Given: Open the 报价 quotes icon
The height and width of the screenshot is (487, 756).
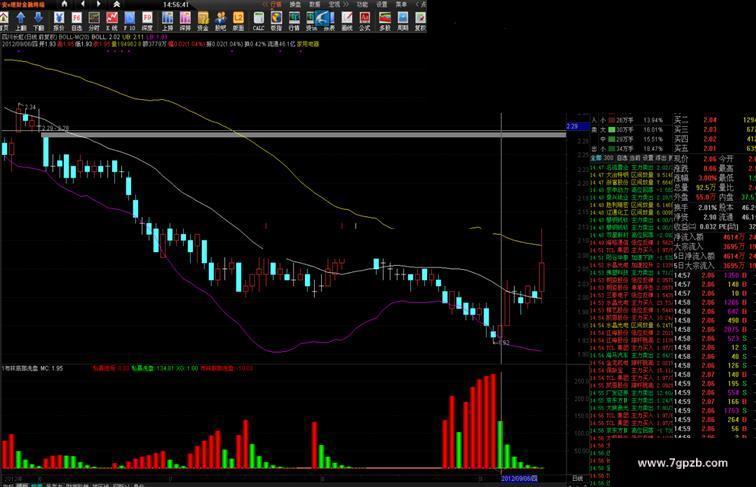Looking at the screenshot, I should coord(58,21).
